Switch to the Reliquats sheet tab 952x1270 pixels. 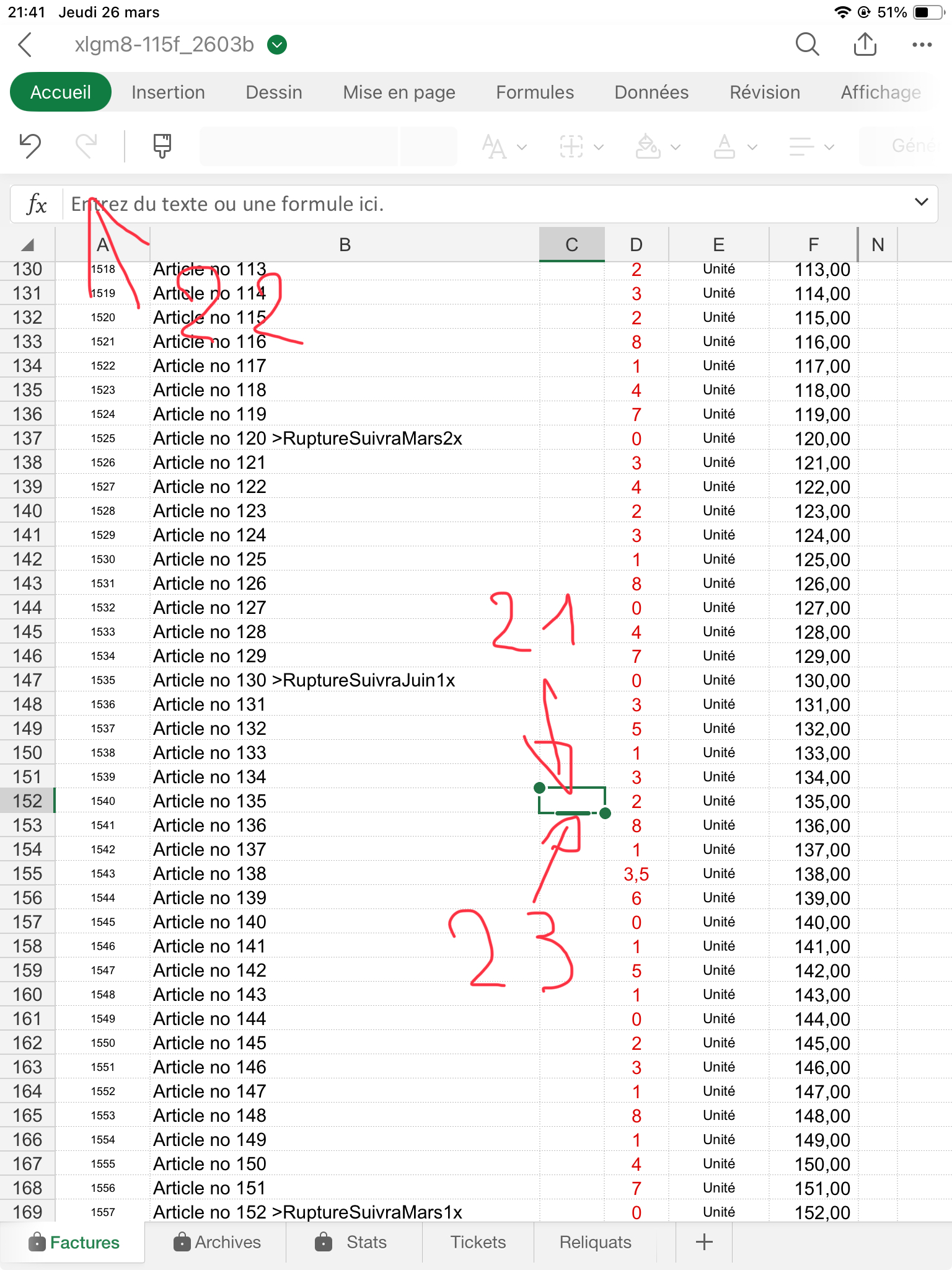(x=595, y=1242)
